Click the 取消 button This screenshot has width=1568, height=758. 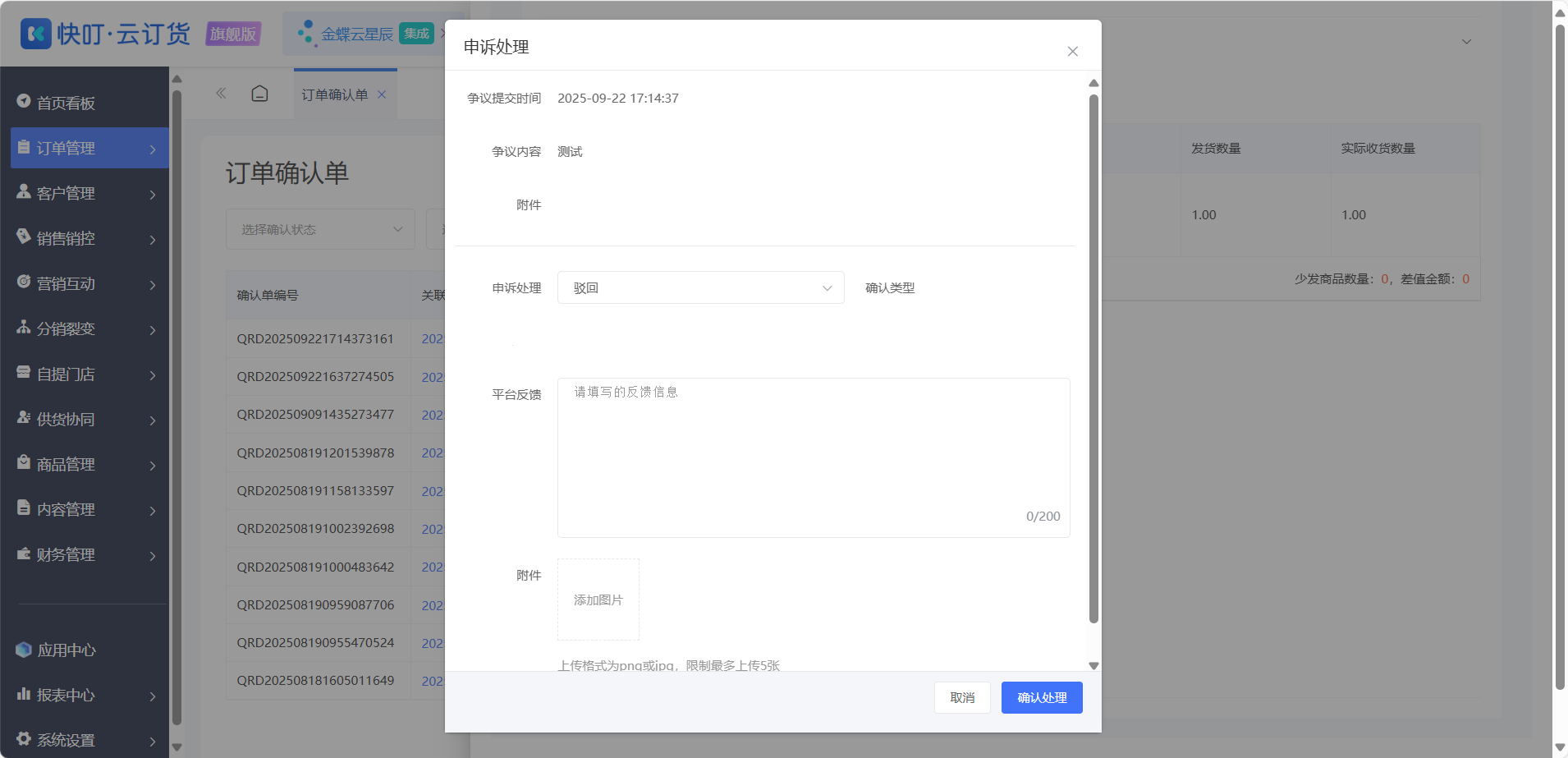[x=962, y=697]
